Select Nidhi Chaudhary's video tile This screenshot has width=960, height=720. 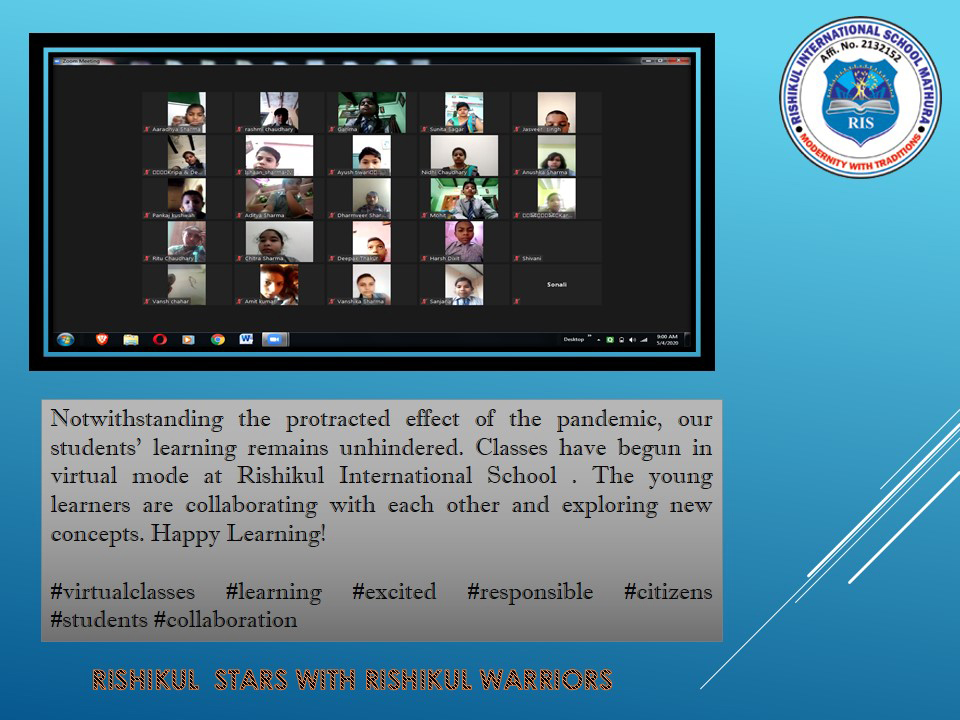pos(464,156)
